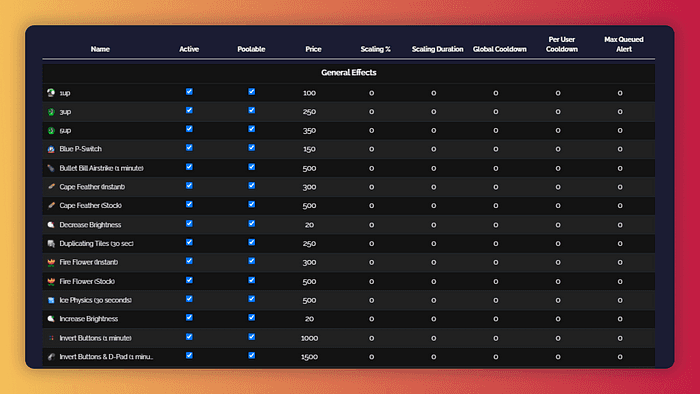This screenshot has height=394, width=700.
Task: Toggle Poolable for Invert Buttons & D-Pad
Action: point(252,356)
